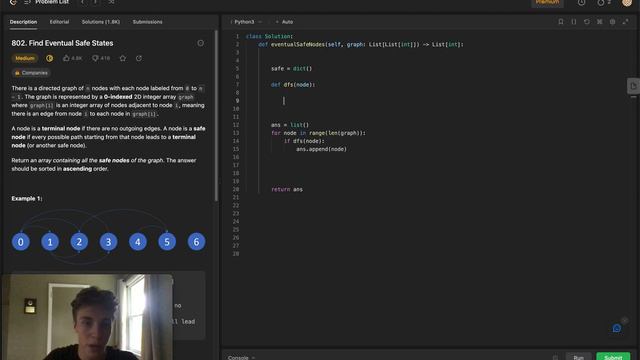Click the info icon beside problem title

tap(200, 43)
